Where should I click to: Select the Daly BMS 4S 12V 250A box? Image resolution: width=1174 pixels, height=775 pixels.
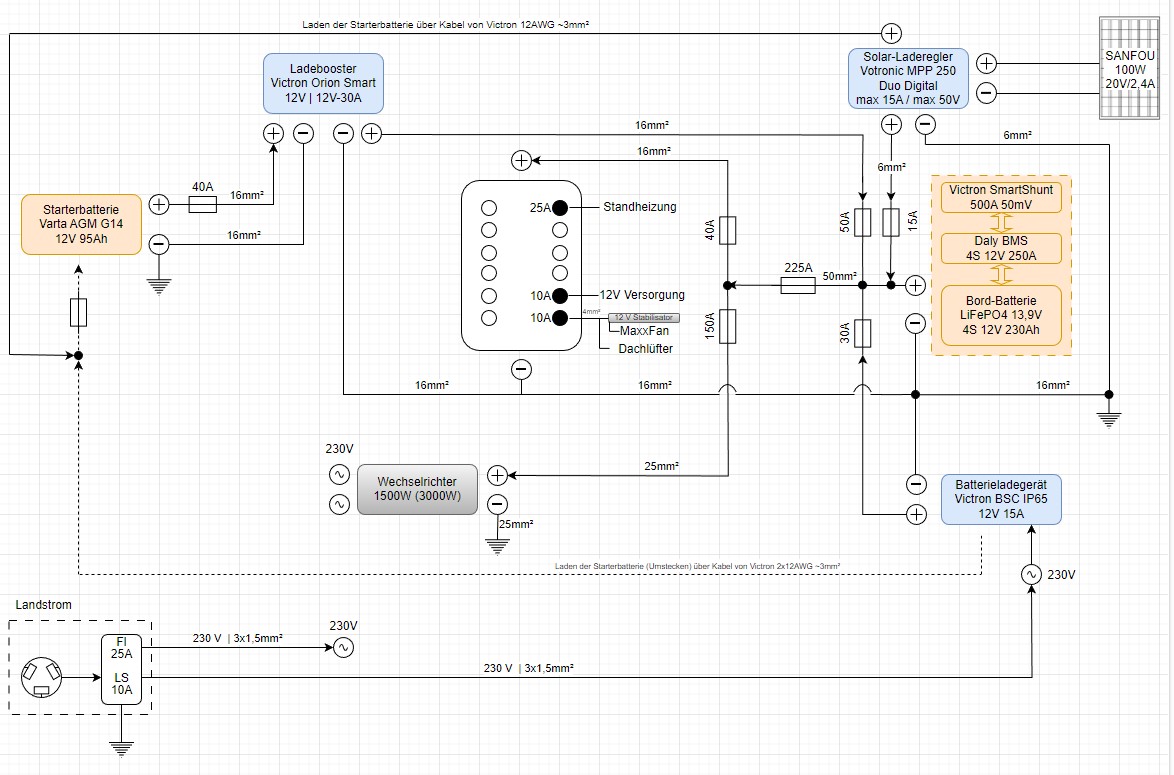click(1001, 248)
